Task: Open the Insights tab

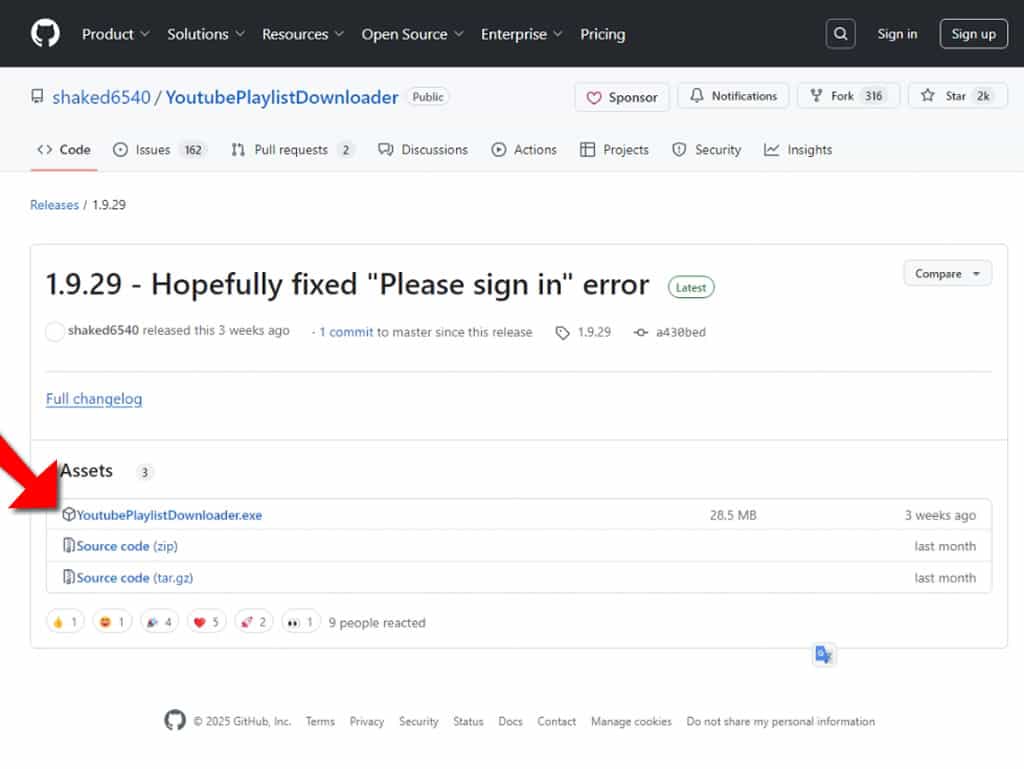Action: pyautogui.click(x=797, y=149)
